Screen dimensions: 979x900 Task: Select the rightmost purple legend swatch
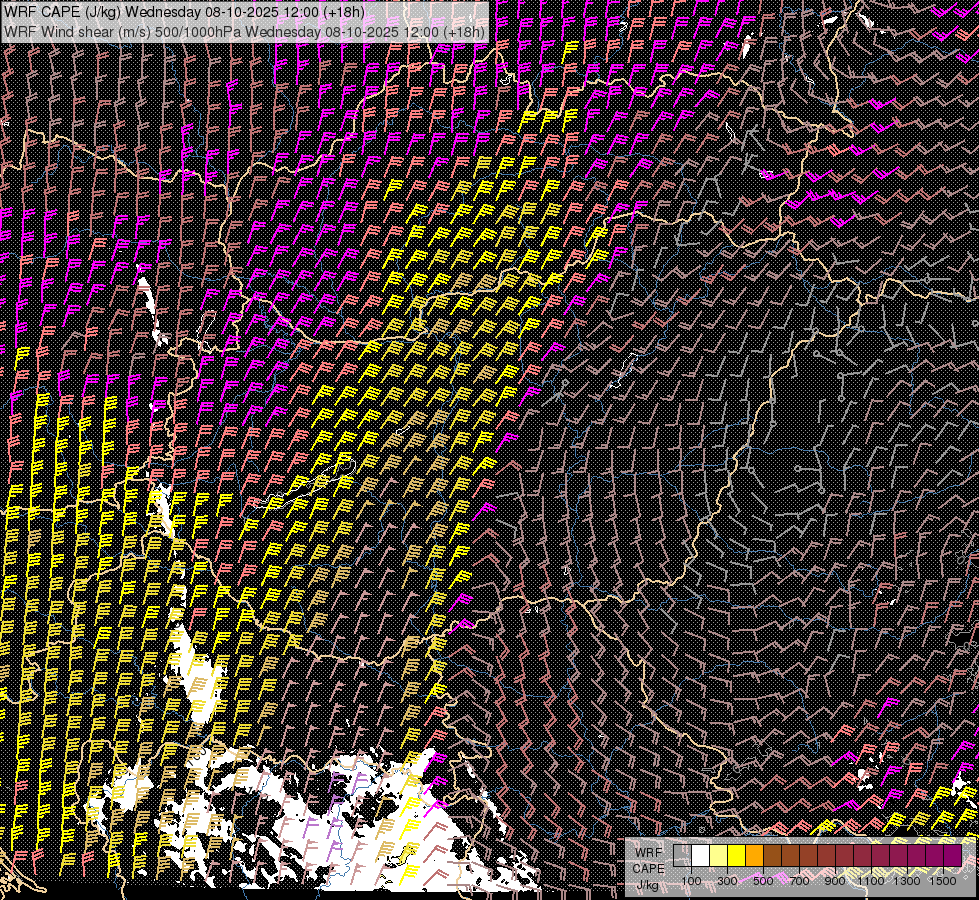952,855
